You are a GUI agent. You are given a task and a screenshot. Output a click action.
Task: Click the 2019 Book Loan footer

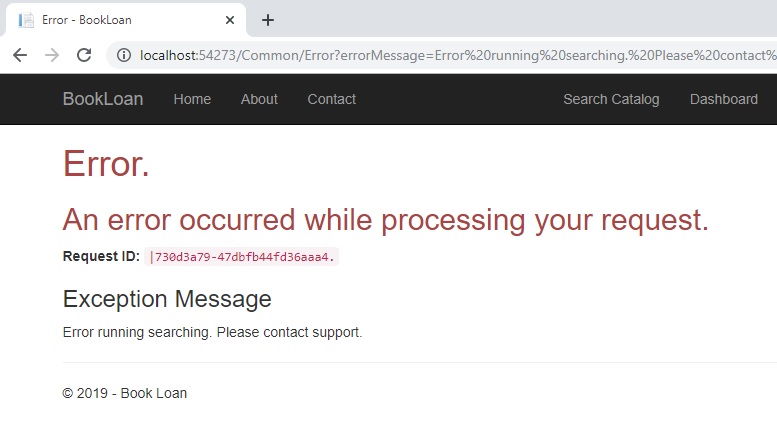coord(124,393)
